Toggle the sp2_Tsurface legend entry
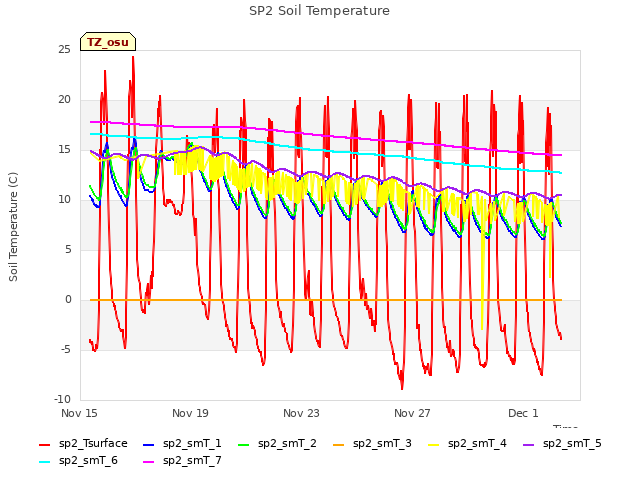Screen dimensions: 640x480 (83, 444)
